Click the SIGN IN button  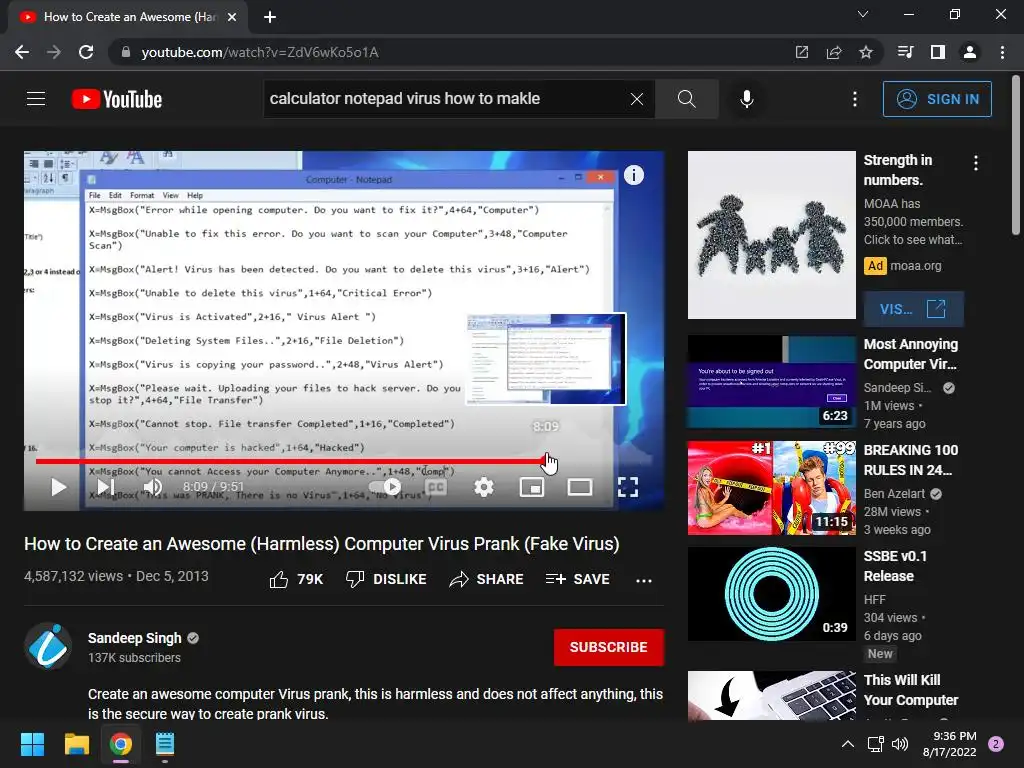937,99
